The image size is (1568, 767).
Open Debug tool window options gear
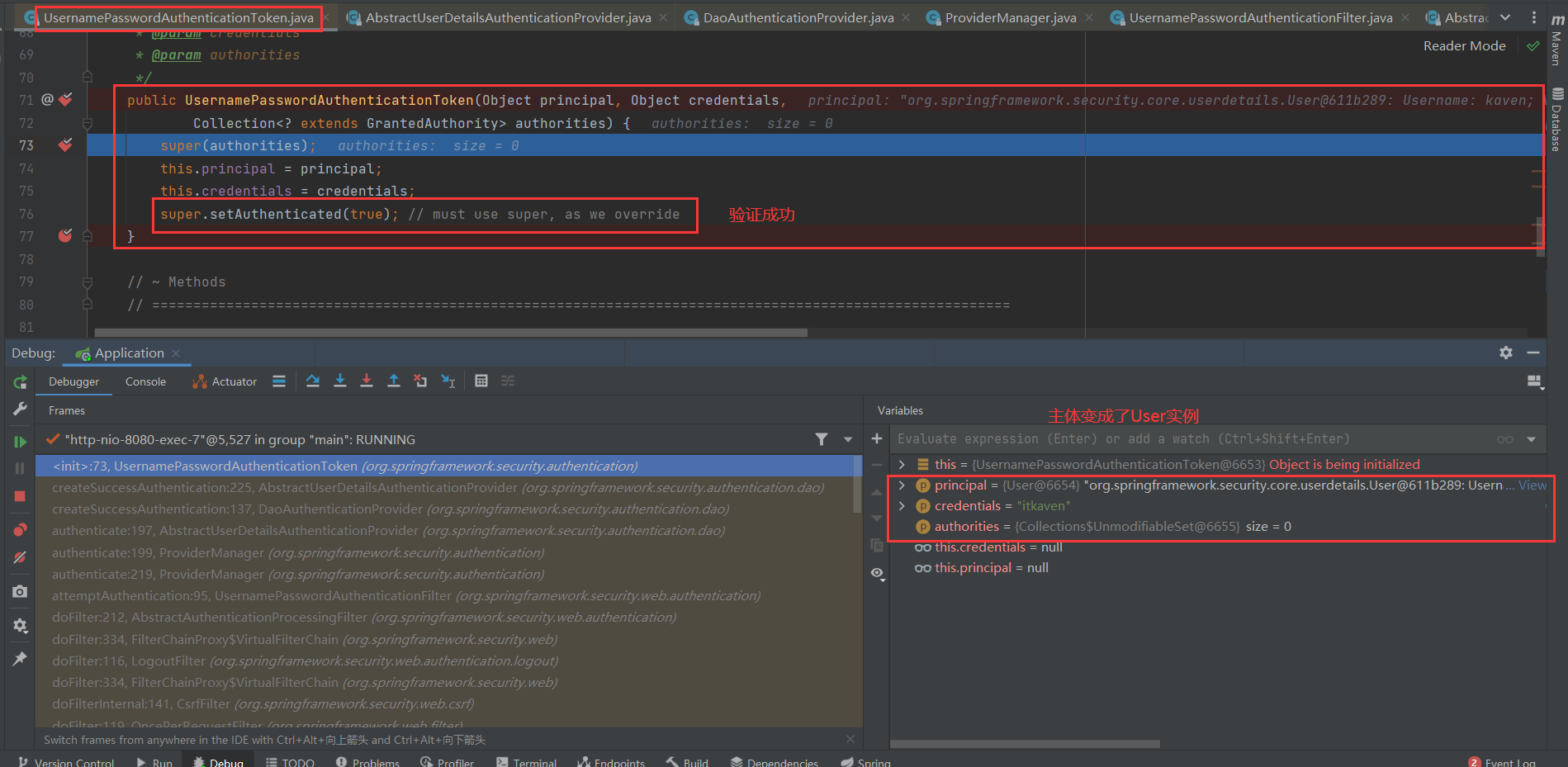pyautogui.click(x=1506, y=353)
